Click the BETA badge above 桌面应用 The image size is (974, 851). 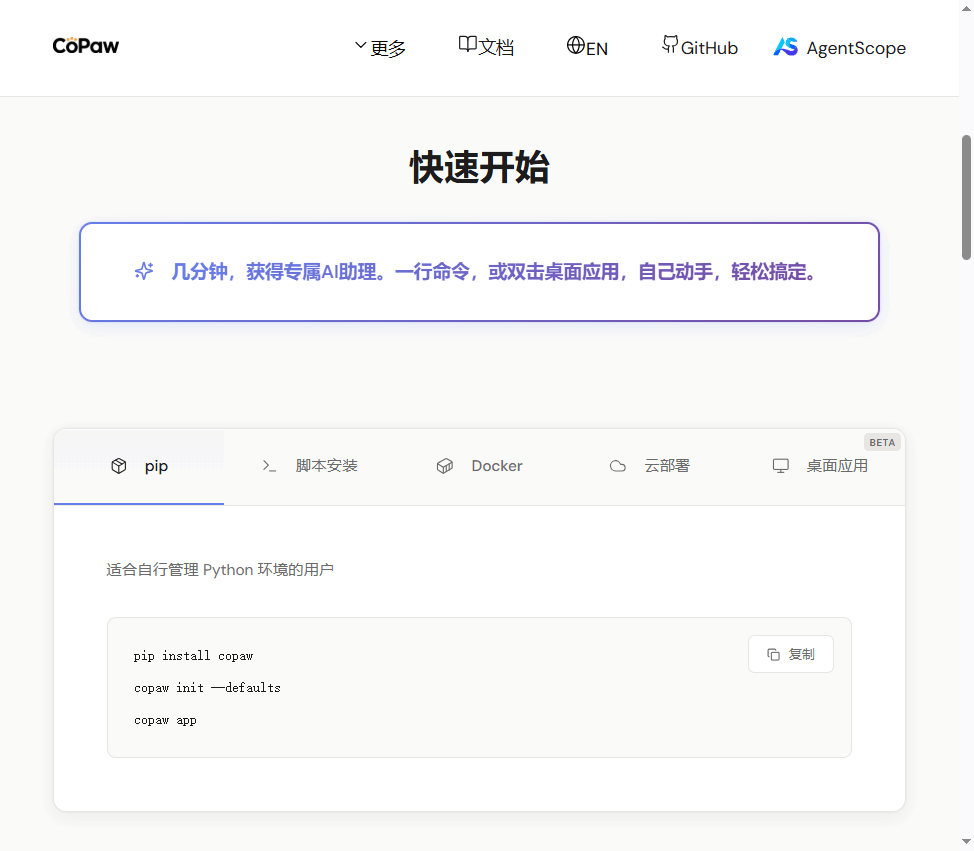pos(882,442)
